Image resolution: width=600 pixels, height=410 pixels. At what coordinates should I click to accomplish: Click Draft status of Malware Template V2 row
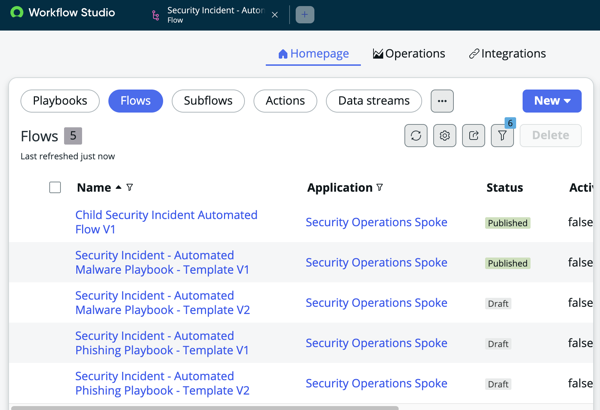click(498, 304)
